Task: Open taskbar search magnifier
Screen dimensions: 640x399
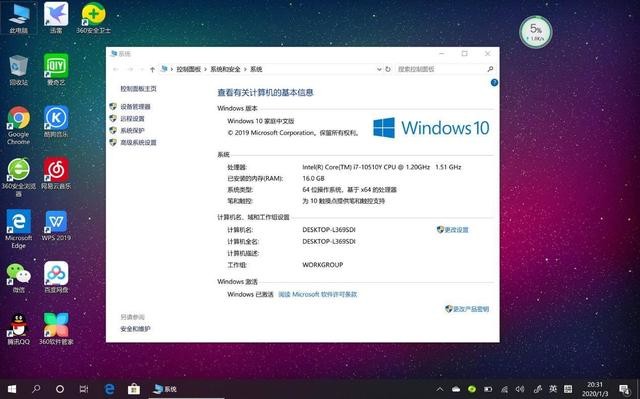Action: (36, 389)
